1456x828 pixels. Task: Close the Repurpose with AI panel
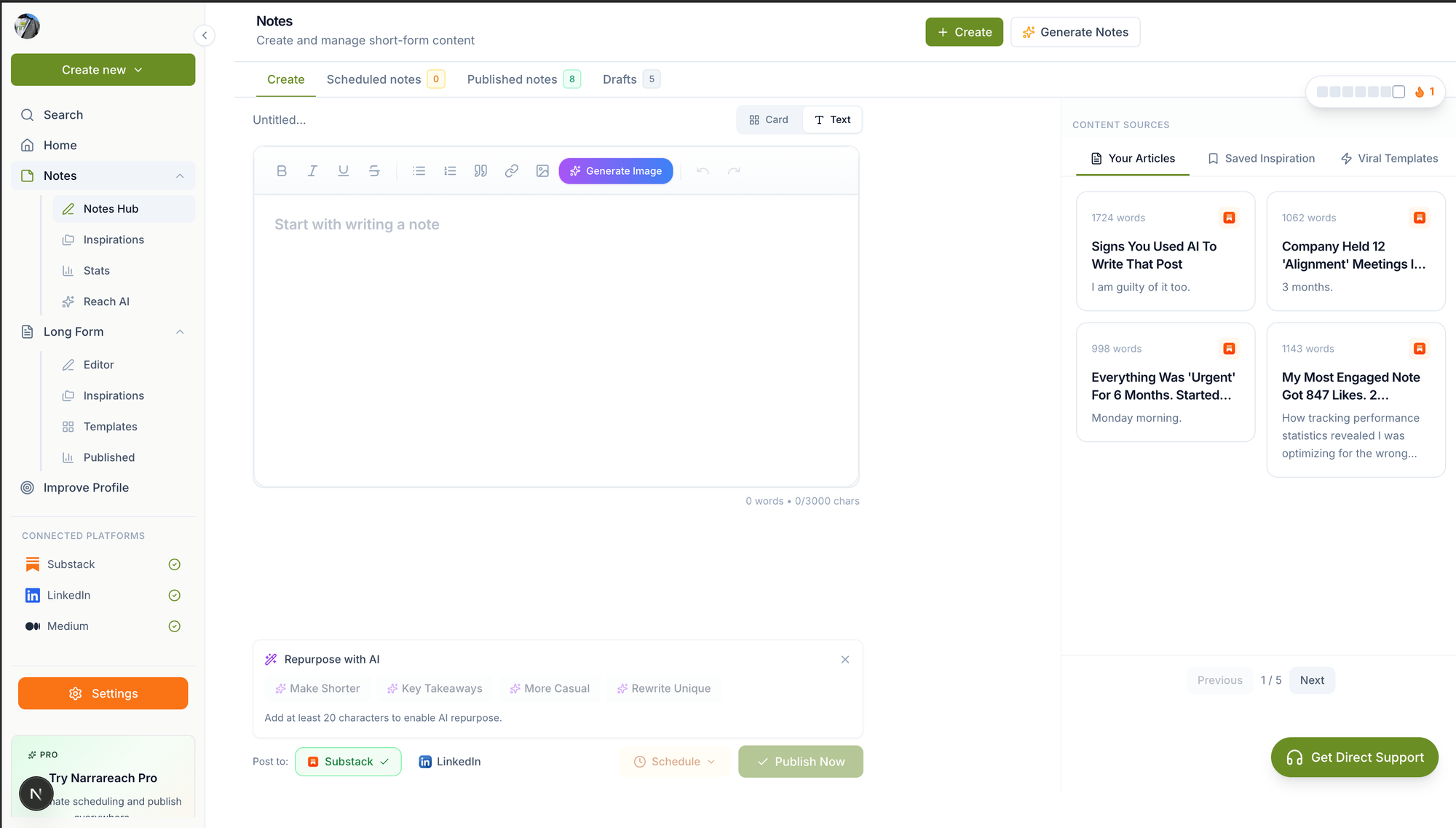click(x=845, y=659)
